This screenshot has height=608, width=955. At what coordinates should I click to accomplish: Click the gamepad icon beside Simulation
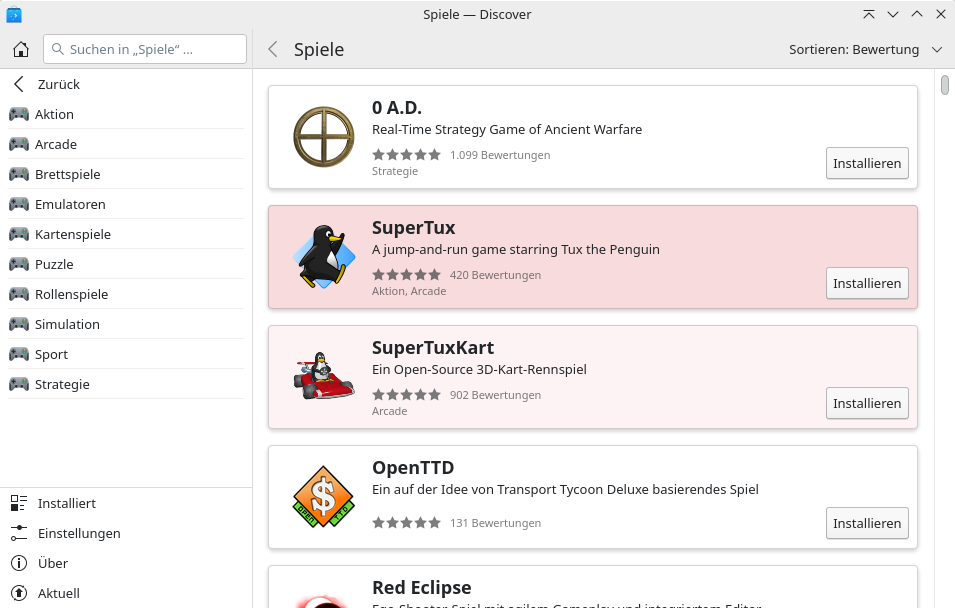tap(19, 323)
